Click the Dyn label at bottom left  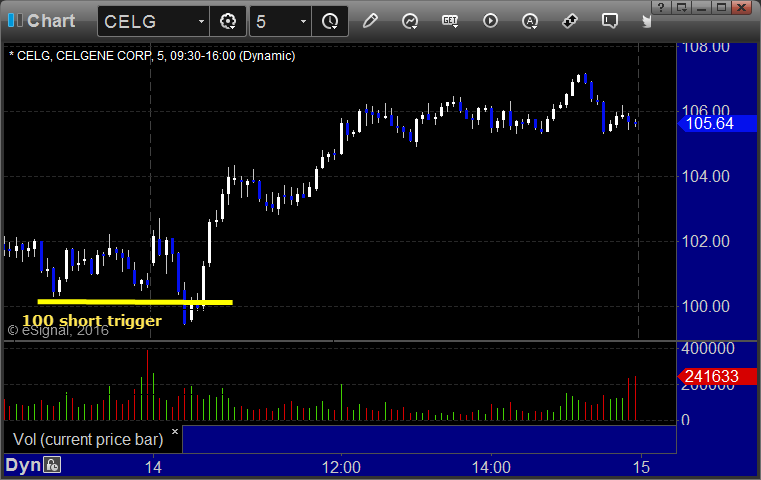tap(23, 465)
